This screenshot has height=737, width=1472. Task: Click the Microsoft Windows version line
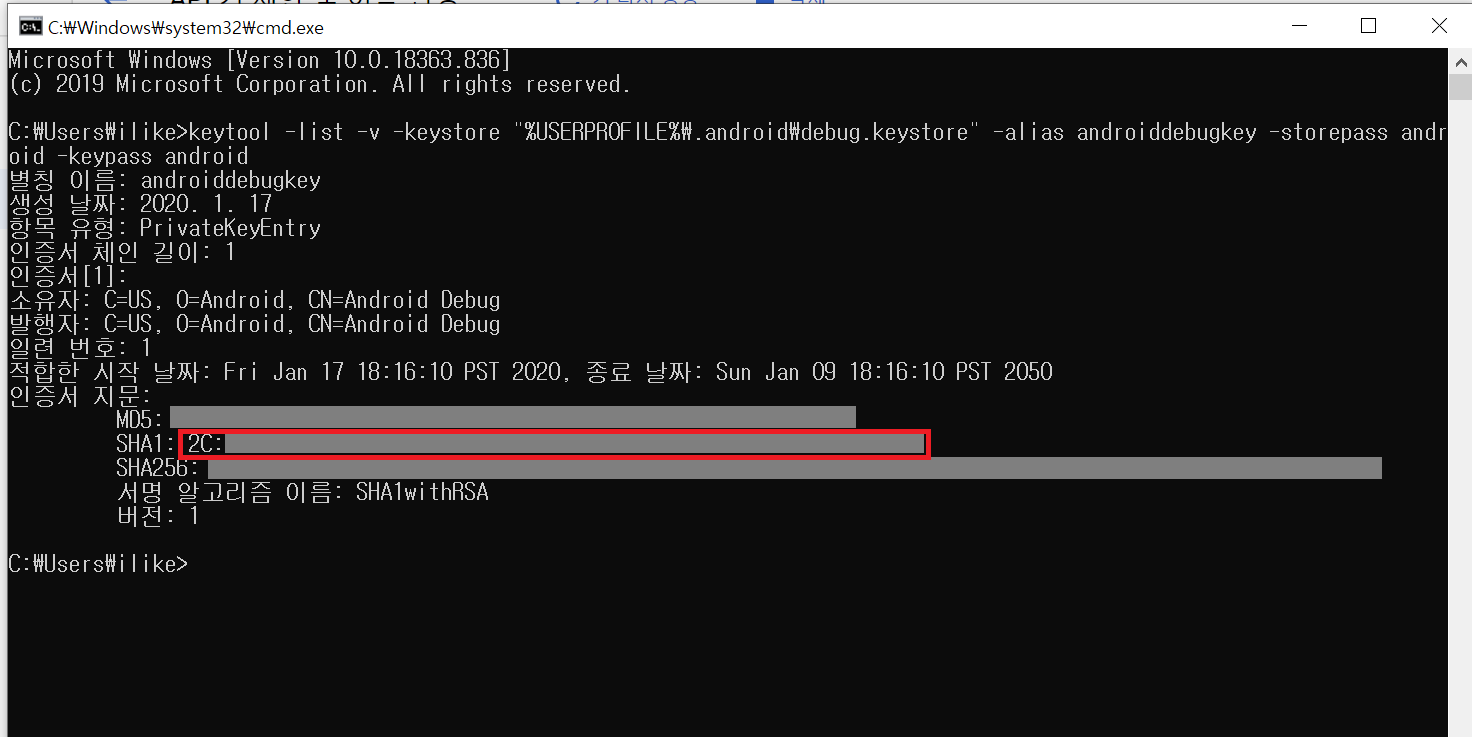[260, 60]
